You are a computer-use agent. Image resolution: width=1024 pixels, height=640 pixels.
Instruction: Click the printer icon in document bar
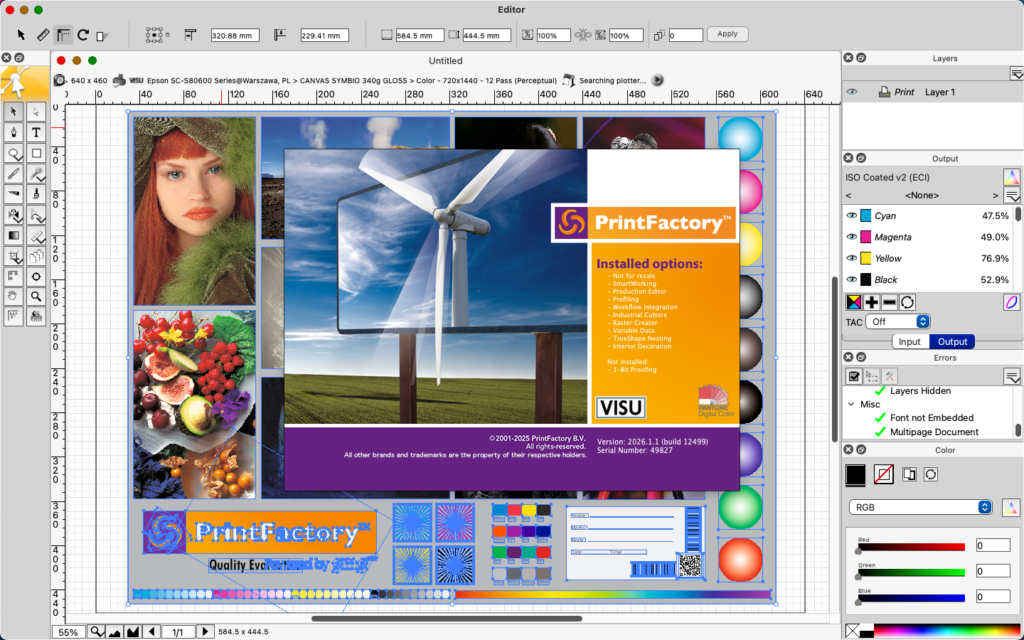pyautogui.click(x=119, y=80)
